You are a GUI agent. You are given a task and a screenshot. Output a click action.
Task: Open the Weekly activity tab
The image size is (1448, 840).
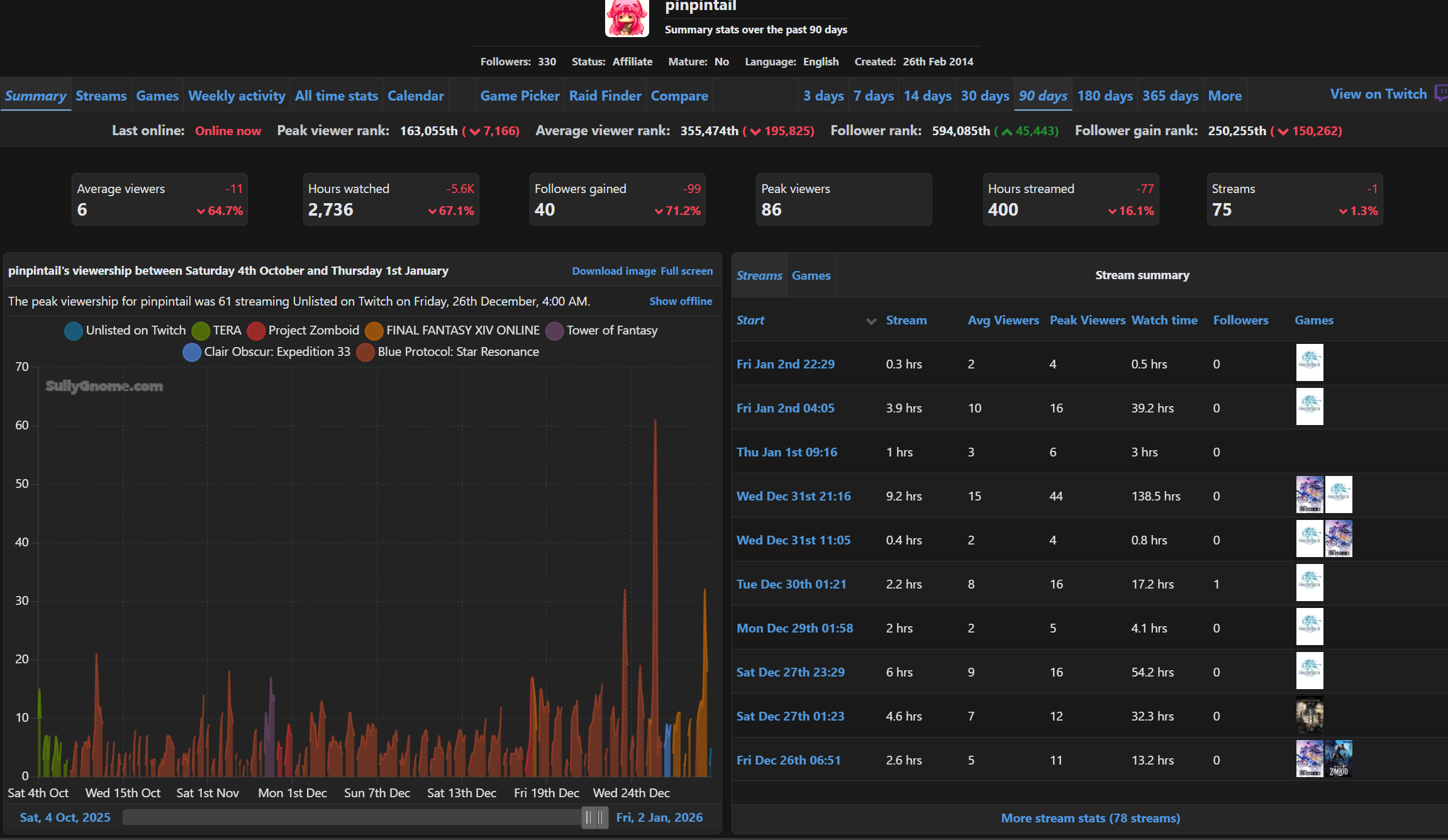[237, 96]
